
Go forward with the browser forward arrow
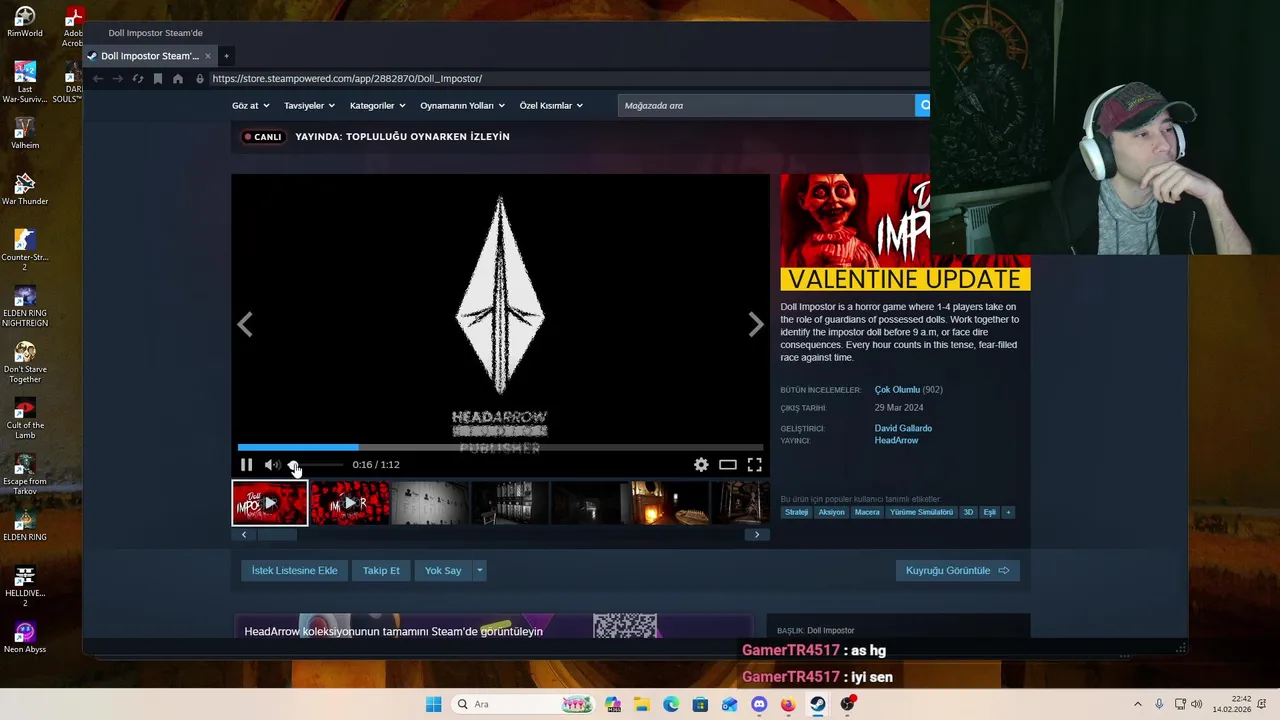point(118,79)
